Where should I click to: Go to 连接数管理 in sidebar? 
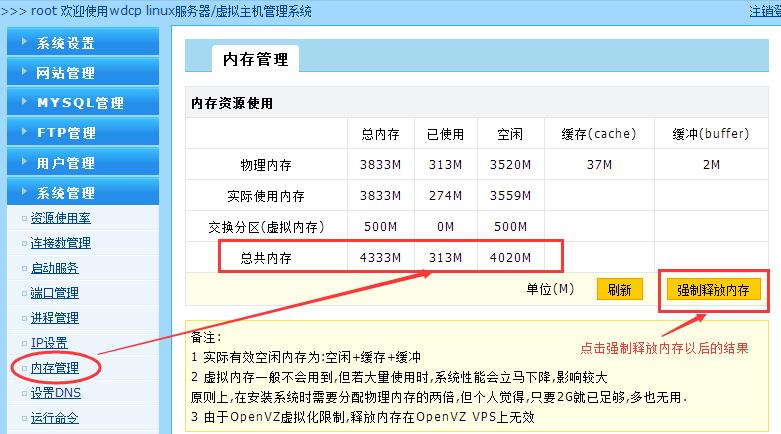(61, 243)
